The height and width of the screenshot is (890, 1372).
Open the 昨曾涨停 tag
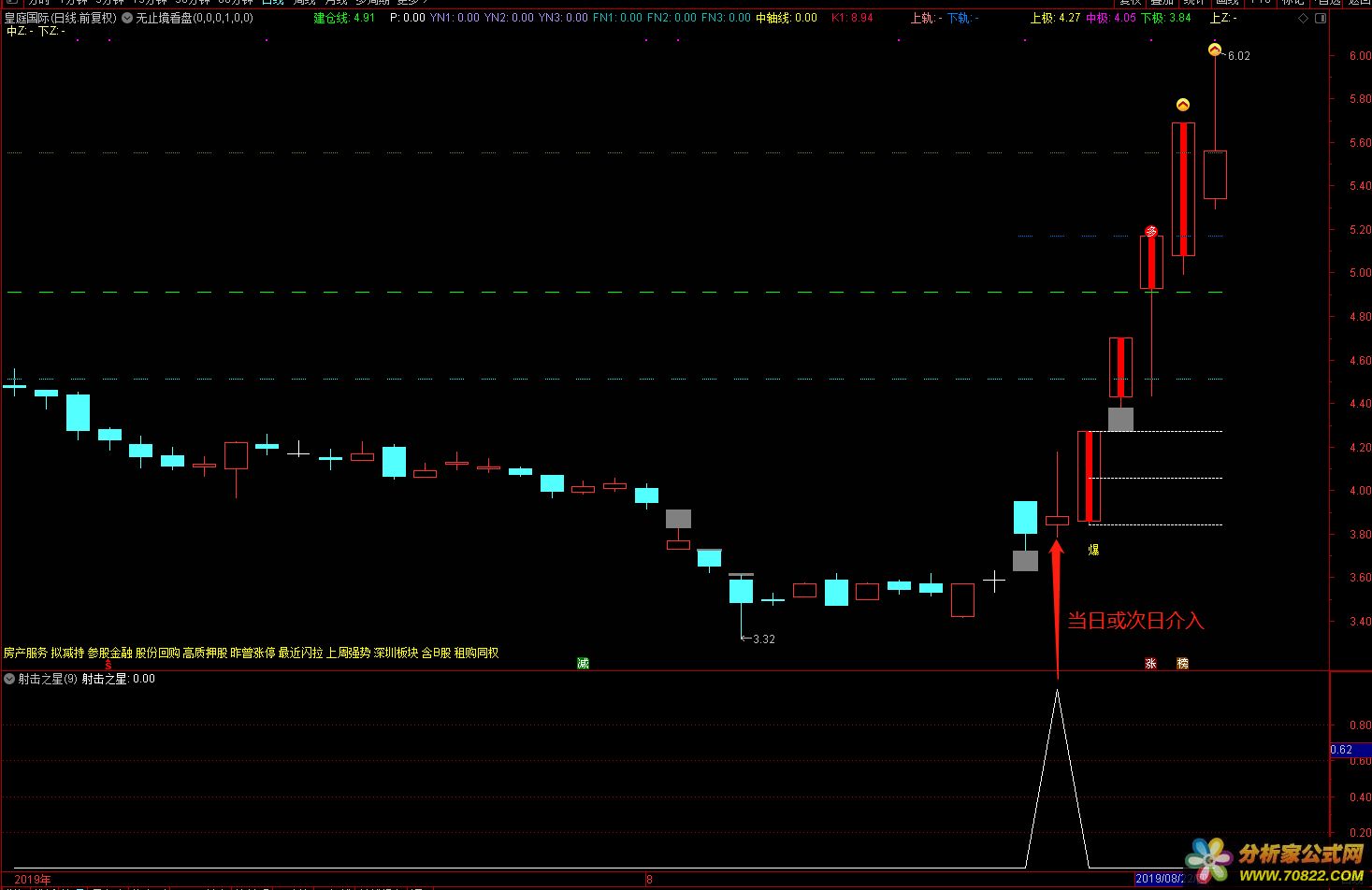pos(253,653)
